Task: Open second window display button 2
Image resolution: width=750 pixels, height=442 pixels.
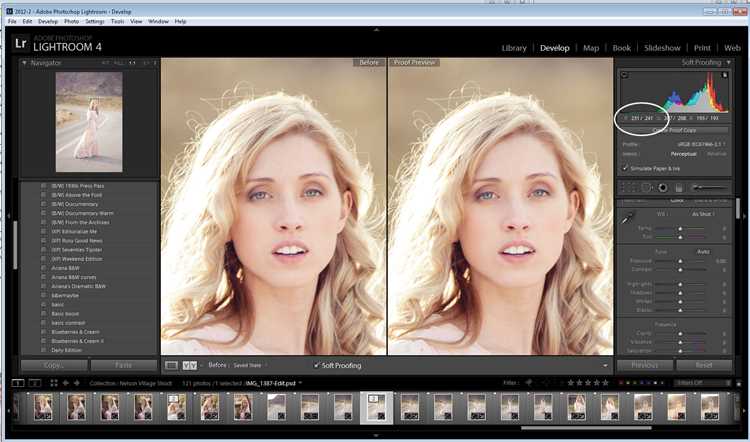Action: tap(34, 383)
